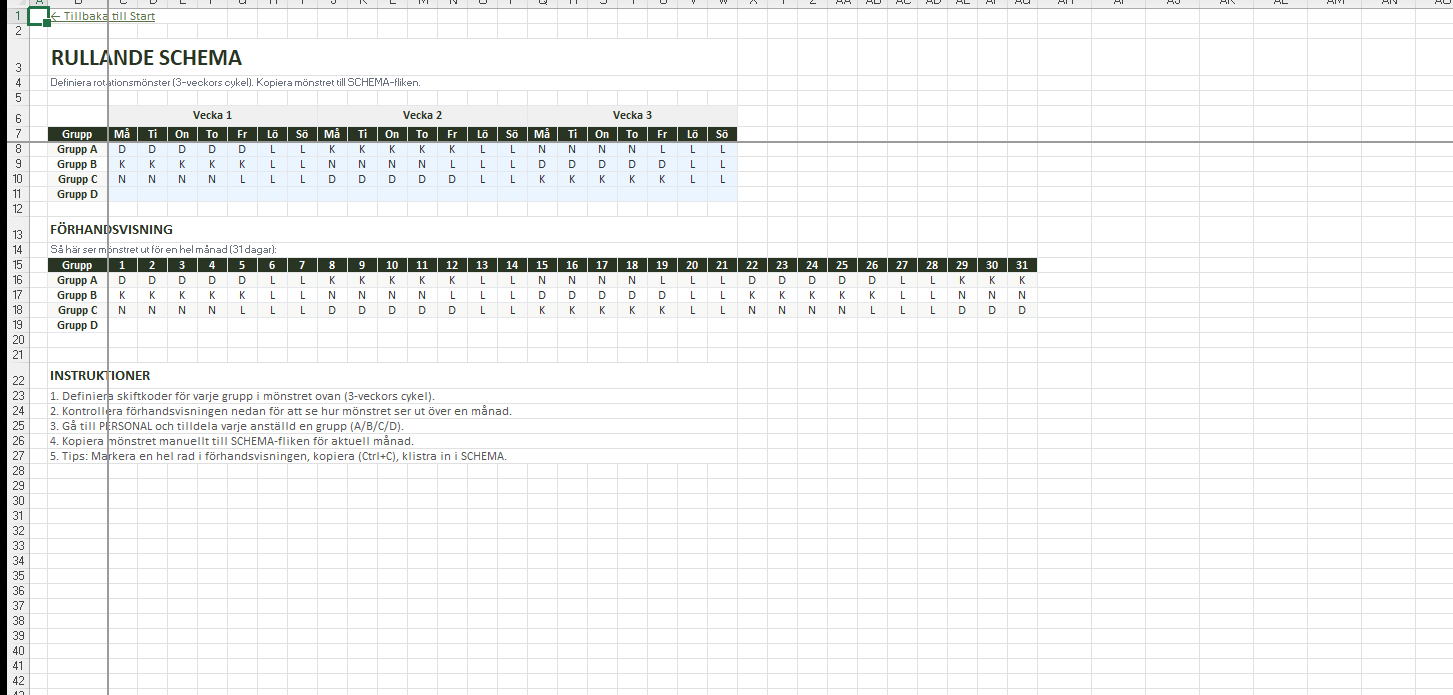
Task: Select the "Definiera rotationsmönster" description text
Action: click(x=242, y=82)
